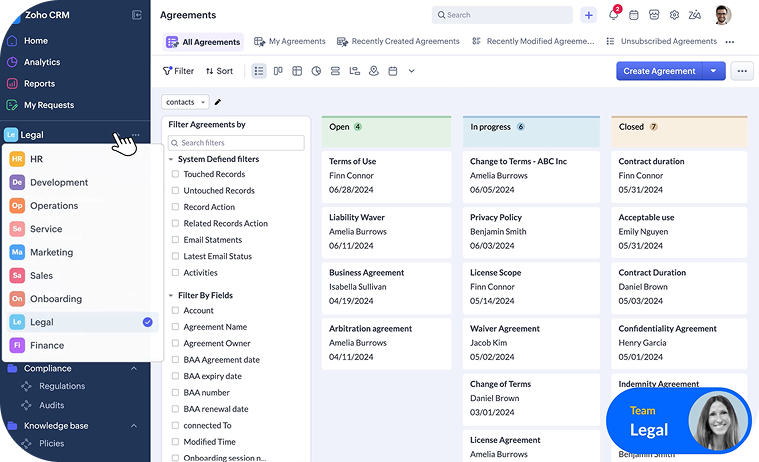Check the Touched Records filter

click(x=175, y=174)
